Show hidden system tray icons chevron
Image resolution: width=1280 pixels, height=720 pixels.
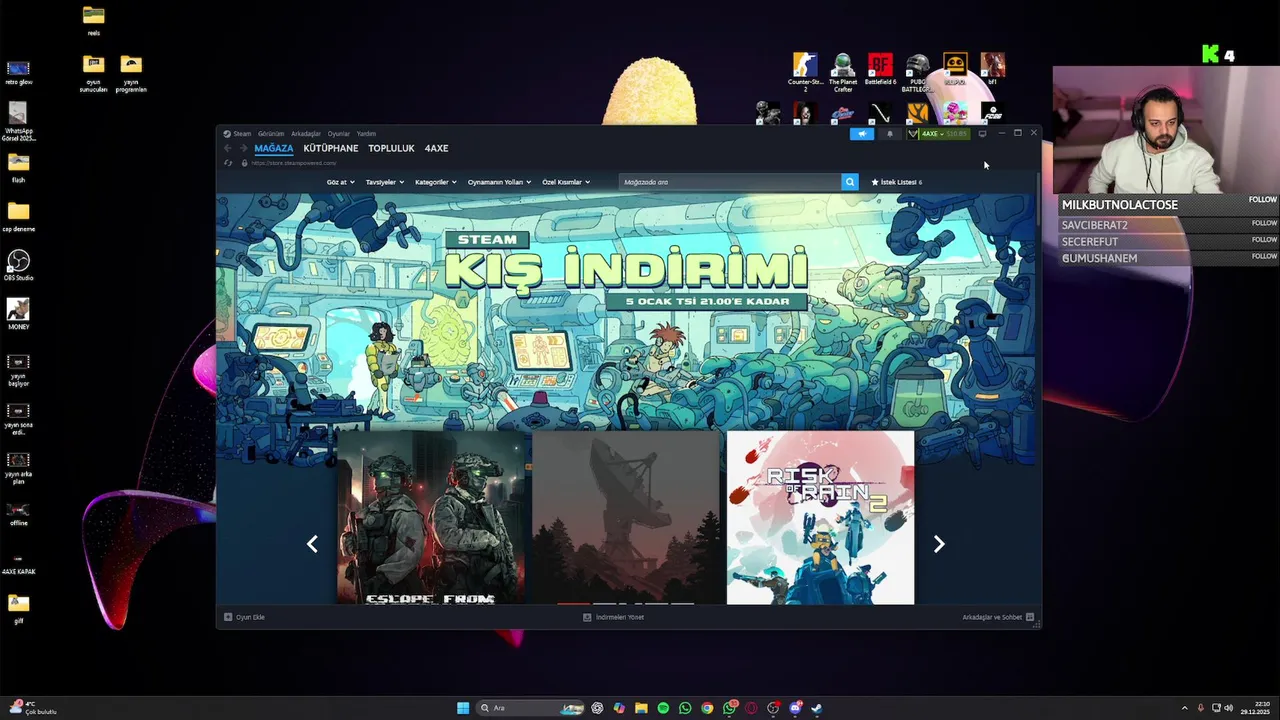tap(1185, 708)
